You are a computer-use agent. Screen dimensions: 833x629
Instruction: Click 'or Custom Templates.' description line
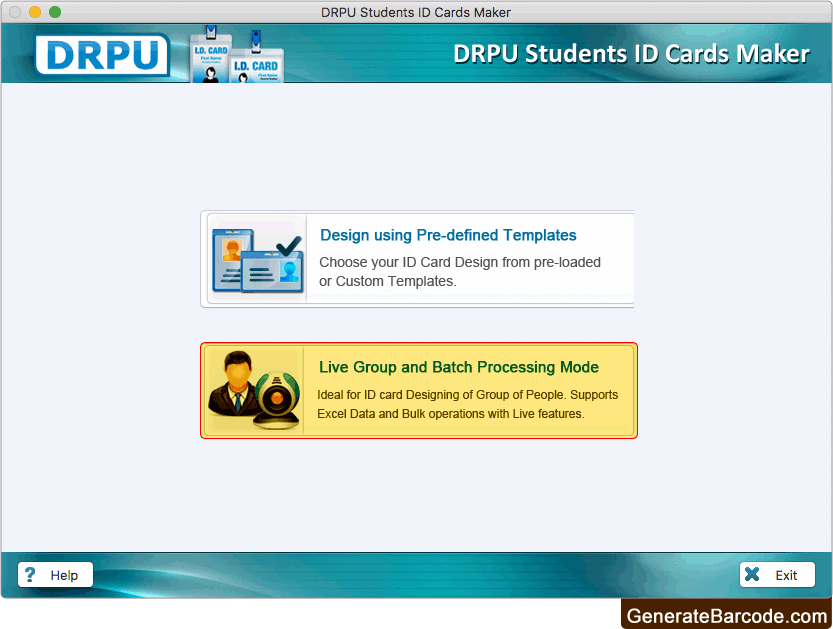pos(388,281)
